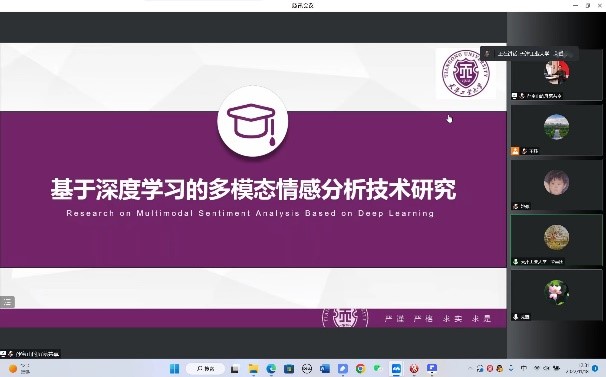Switch the Chinese input method indicator

point(524,368)
